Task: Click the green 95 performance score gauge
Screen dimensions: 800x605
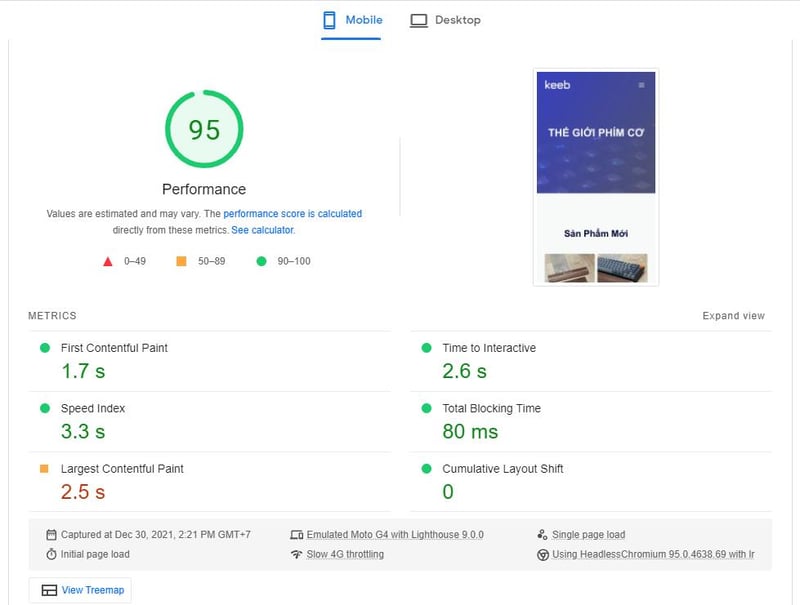Action: pos(204,130)
